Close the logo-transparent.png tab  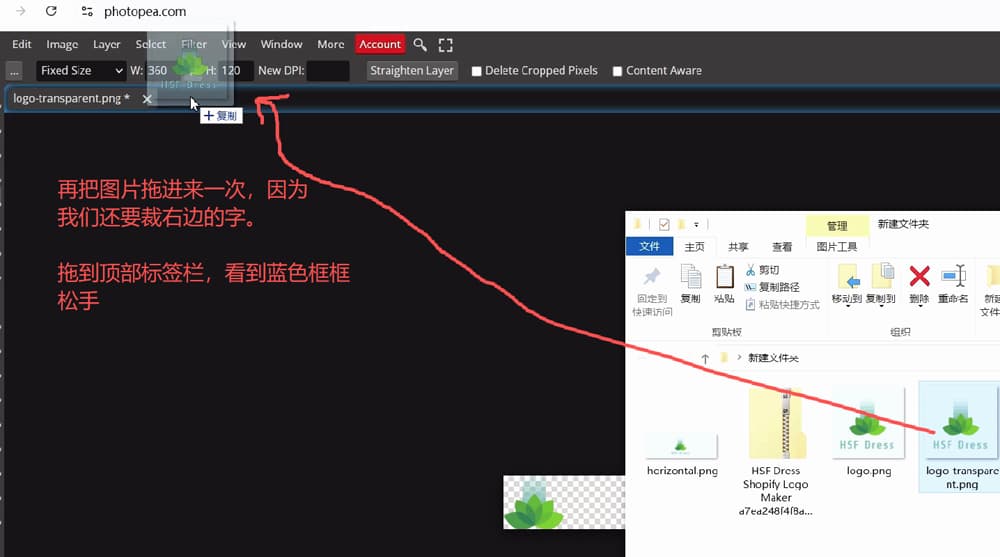[147, 99]
